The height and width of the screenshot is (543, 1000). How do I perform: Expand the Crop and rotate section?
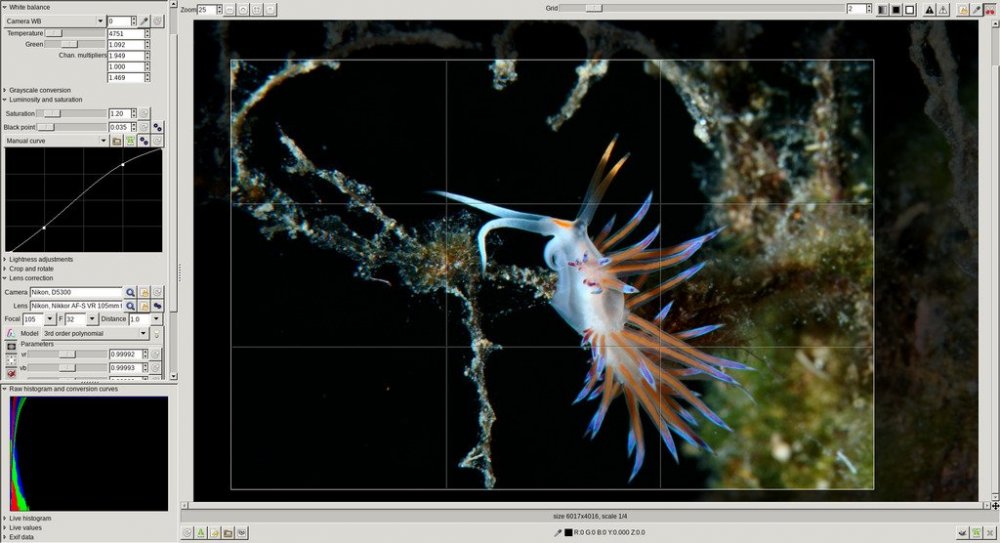[x=4, y=269]
